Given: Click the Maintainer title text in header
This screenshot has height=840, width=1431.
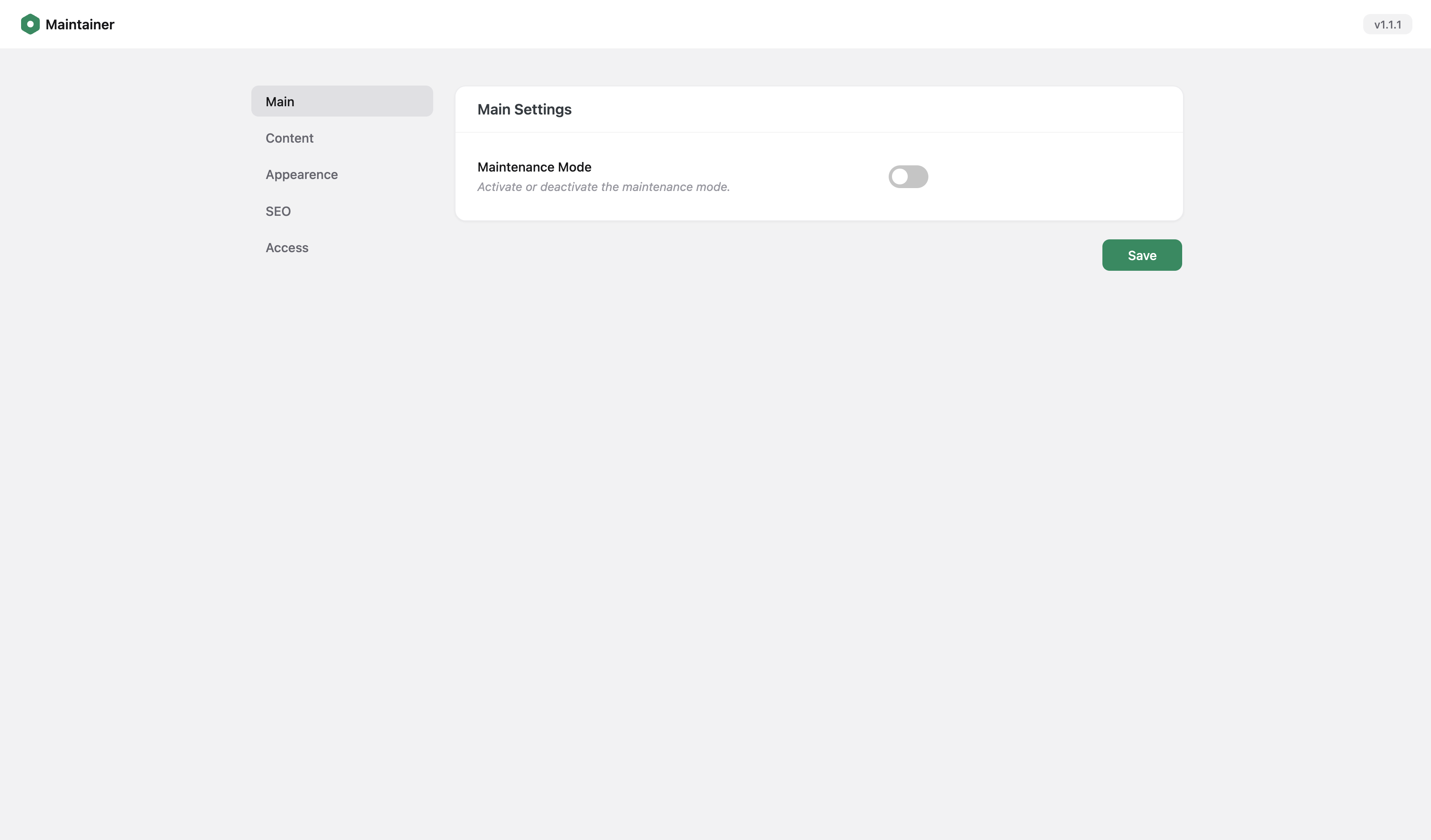Looking at the screenshot, I should 80,24.
